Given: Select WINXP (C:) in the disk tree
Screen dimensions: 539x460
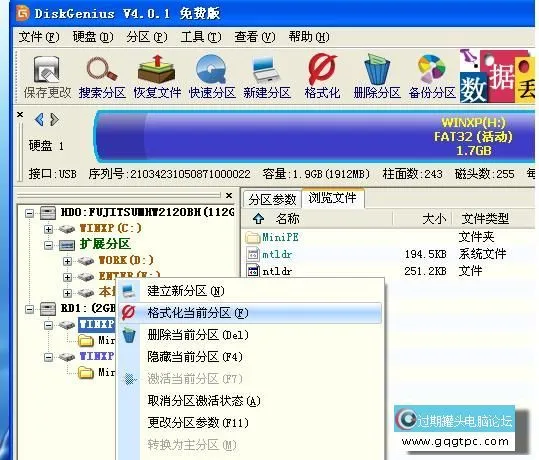Looking at the screenshot, I should [x=111, y=228].
